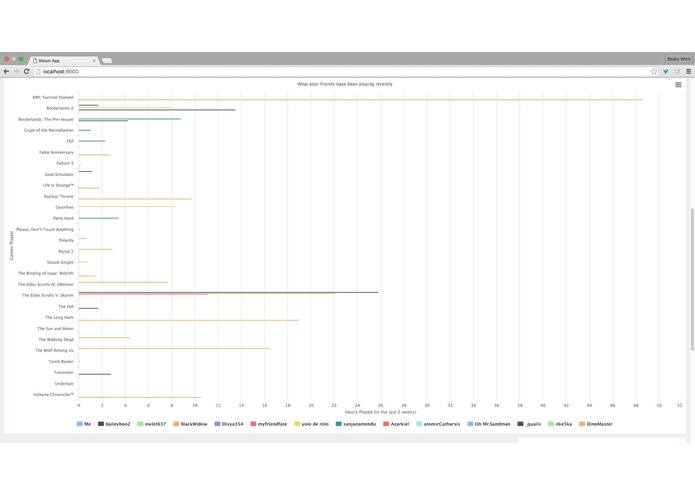The width and height of the screenshot is (695, 494).
Task: Toggle the owlet637 legend series
Action: [152, 424]
